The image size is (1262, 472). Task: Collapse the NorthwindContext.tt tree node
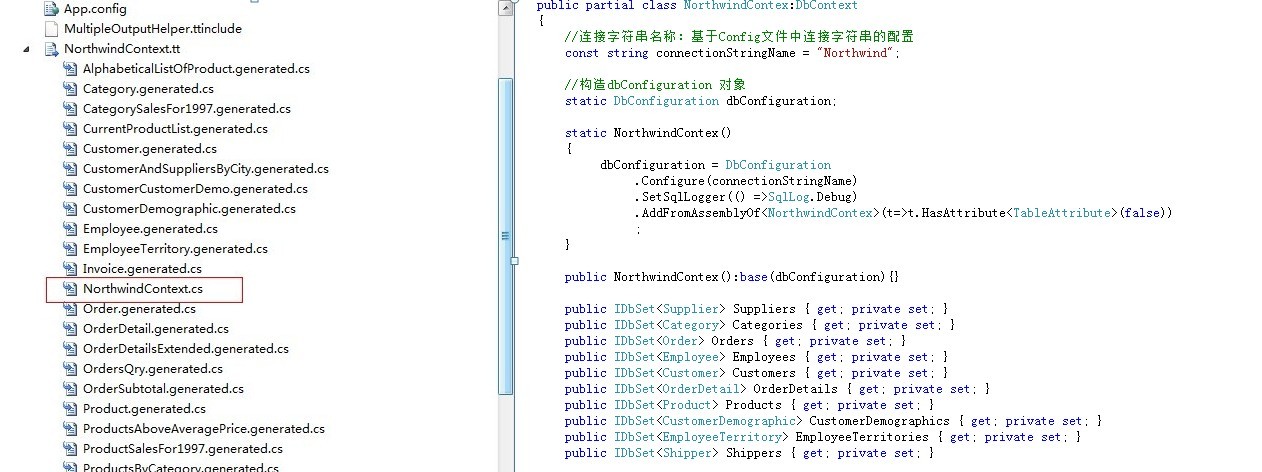[x=26, y=49]
